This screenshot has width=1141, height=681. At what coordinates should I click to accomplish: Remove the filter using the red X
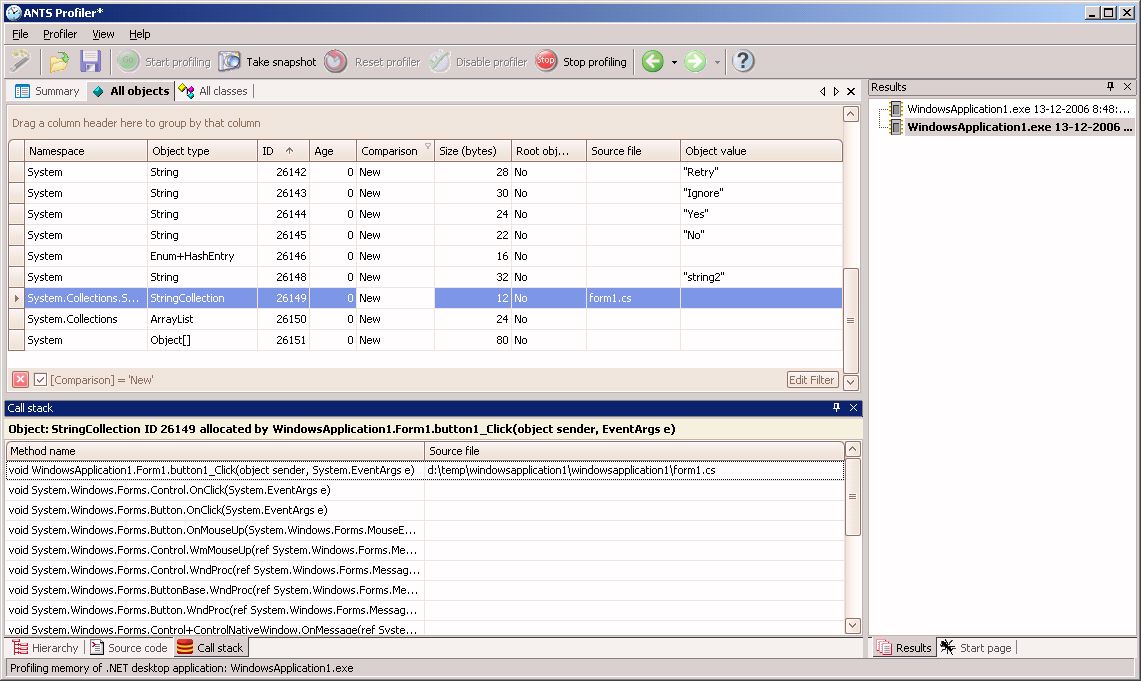20,380
